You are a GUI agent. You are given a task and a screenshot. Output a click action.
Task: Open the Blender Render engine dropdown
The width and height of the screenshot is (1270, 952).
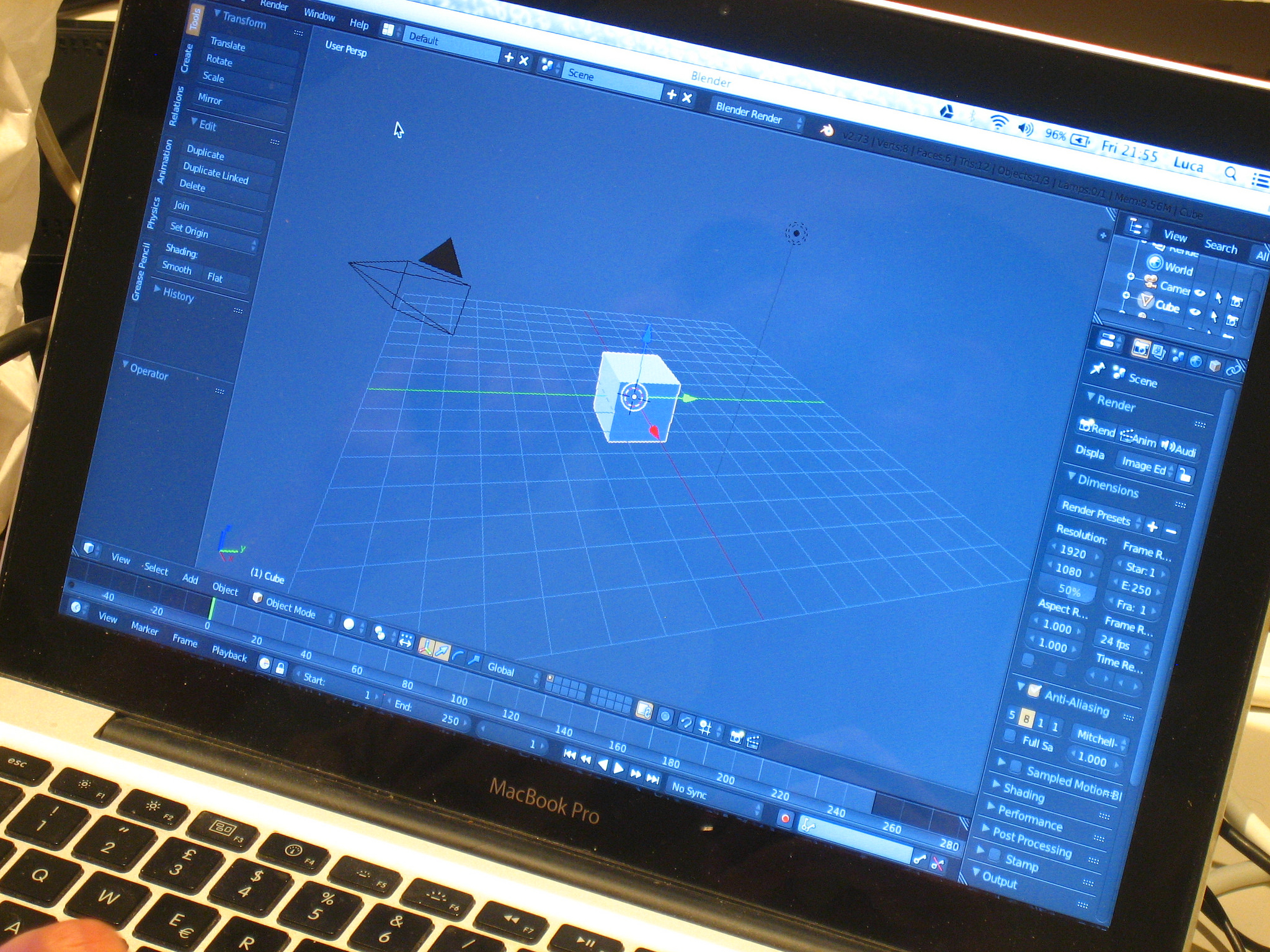pos(757,115)
